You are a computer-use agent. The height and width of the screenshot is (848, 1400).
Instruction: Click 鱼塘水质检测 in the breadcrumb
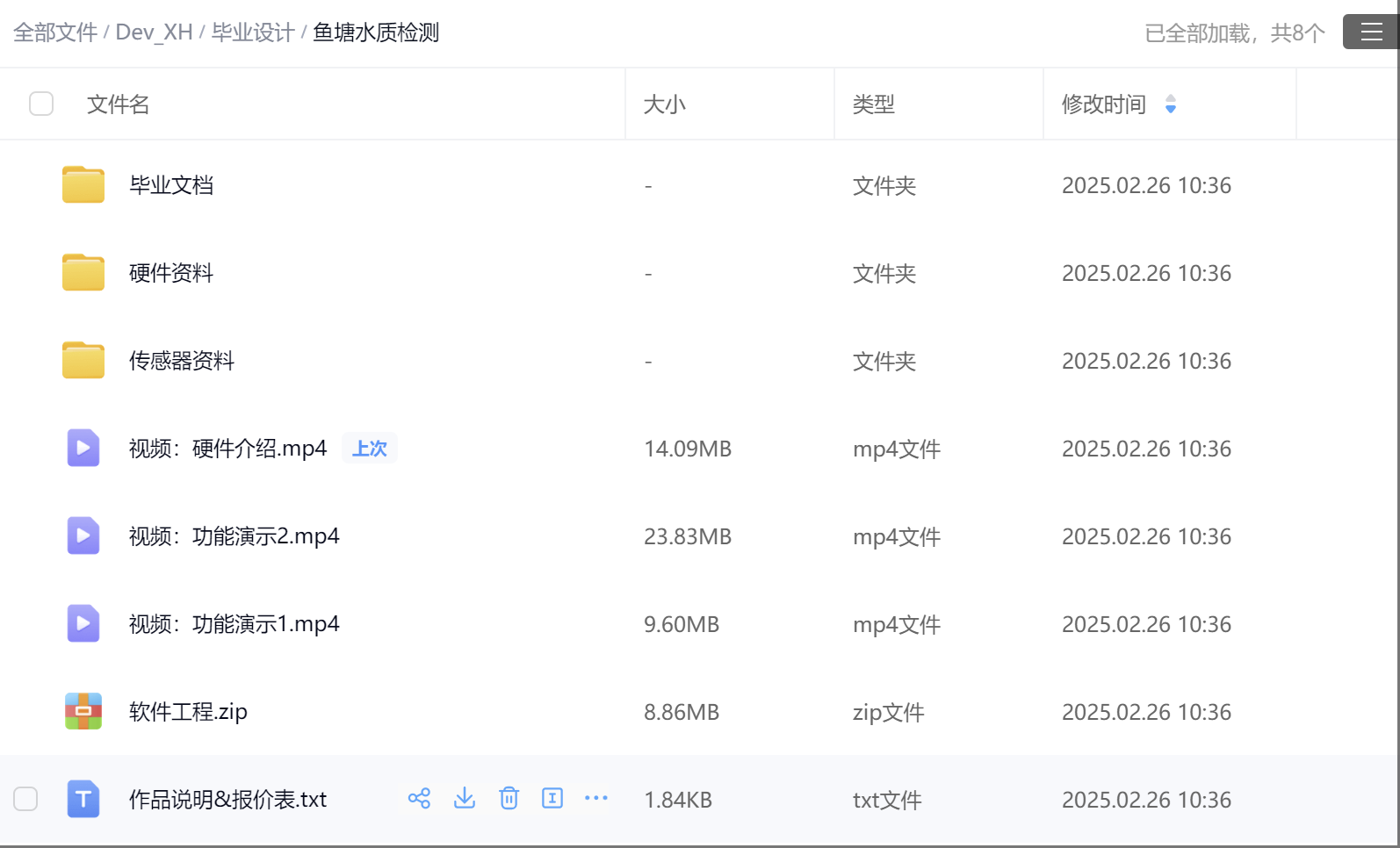click(x=376, y=32)
